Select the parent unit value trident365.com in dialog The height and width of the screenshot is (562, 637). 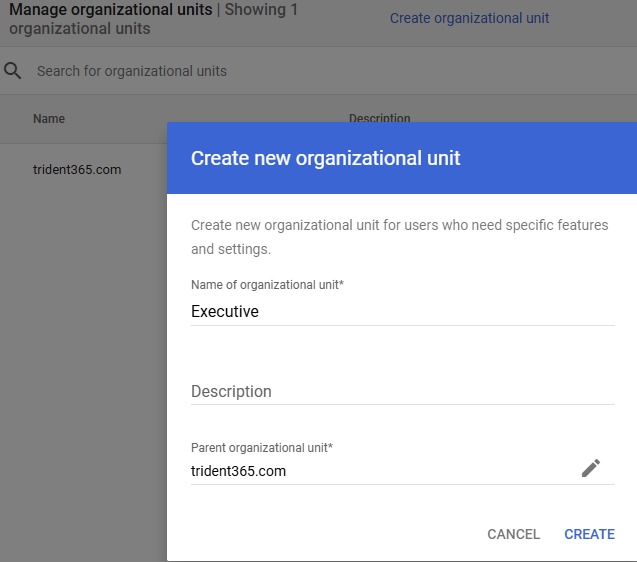(239, 471)
